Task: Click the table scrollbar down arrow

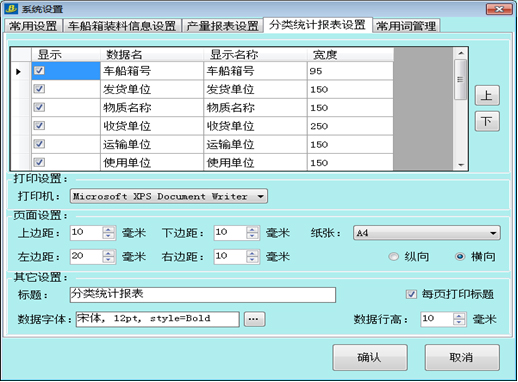Action: pyautogui.click(x=461, y=165)
